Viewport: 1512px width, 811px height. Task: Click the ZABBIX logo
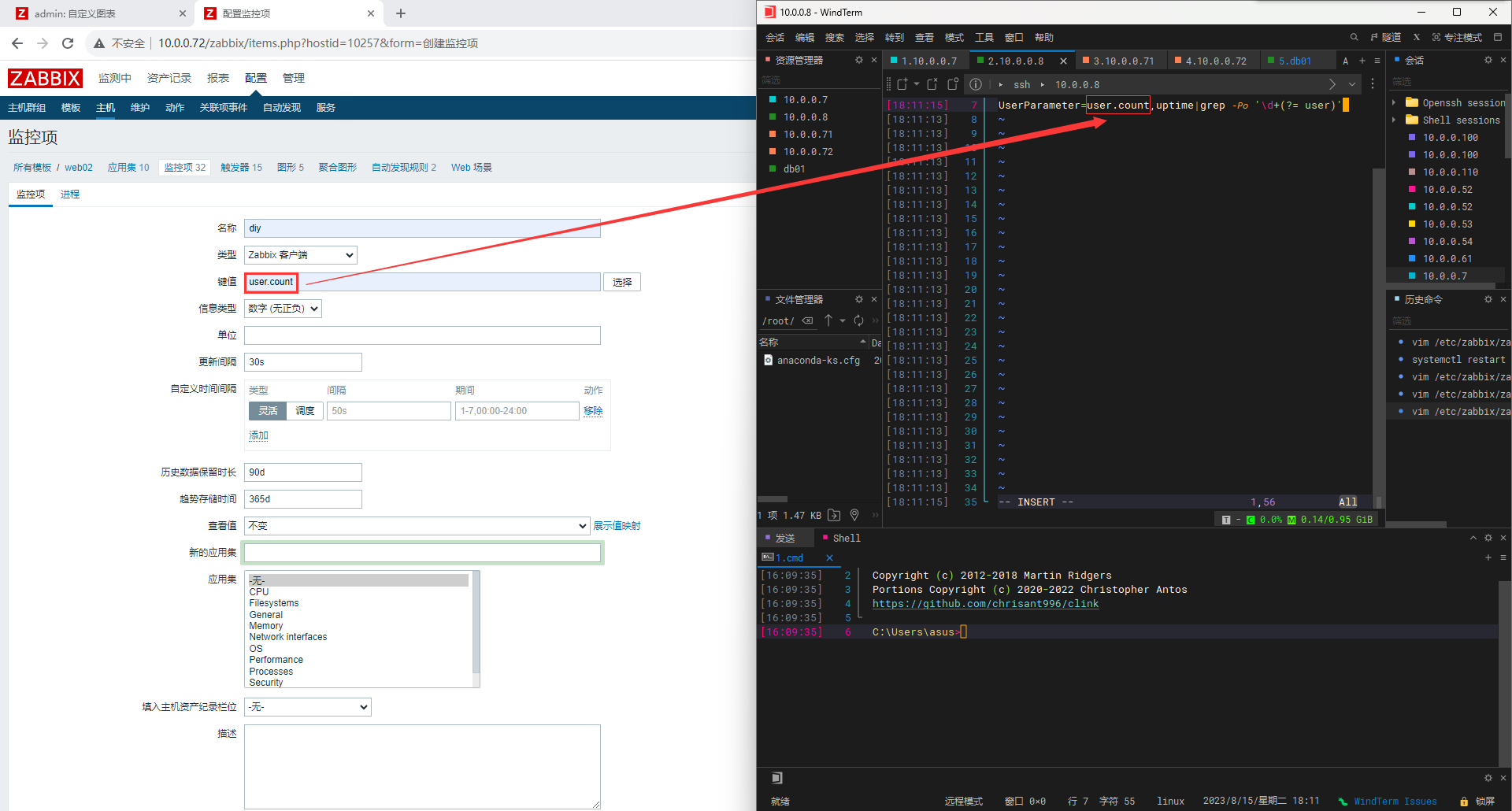point(45,78)
